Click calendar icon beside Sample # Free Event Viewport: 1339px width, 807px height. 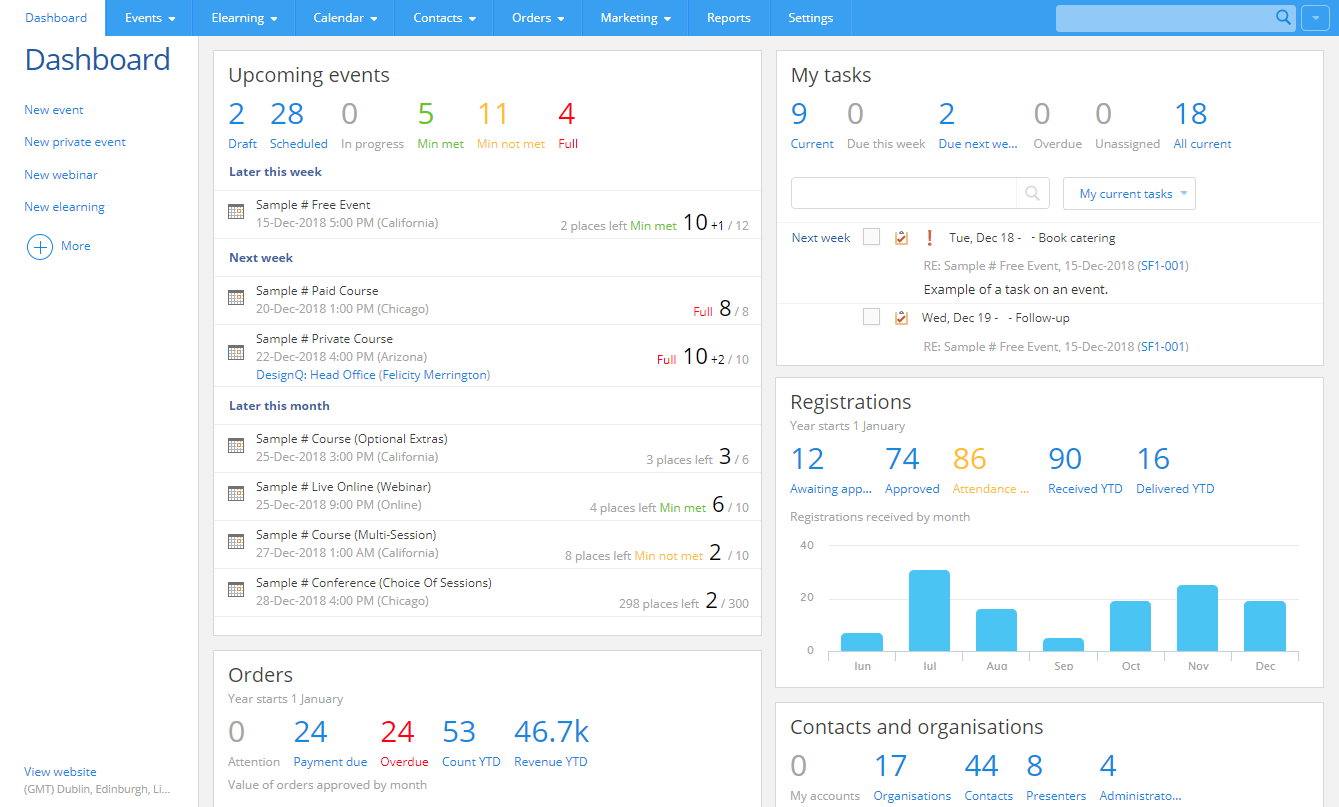(236, 211)
